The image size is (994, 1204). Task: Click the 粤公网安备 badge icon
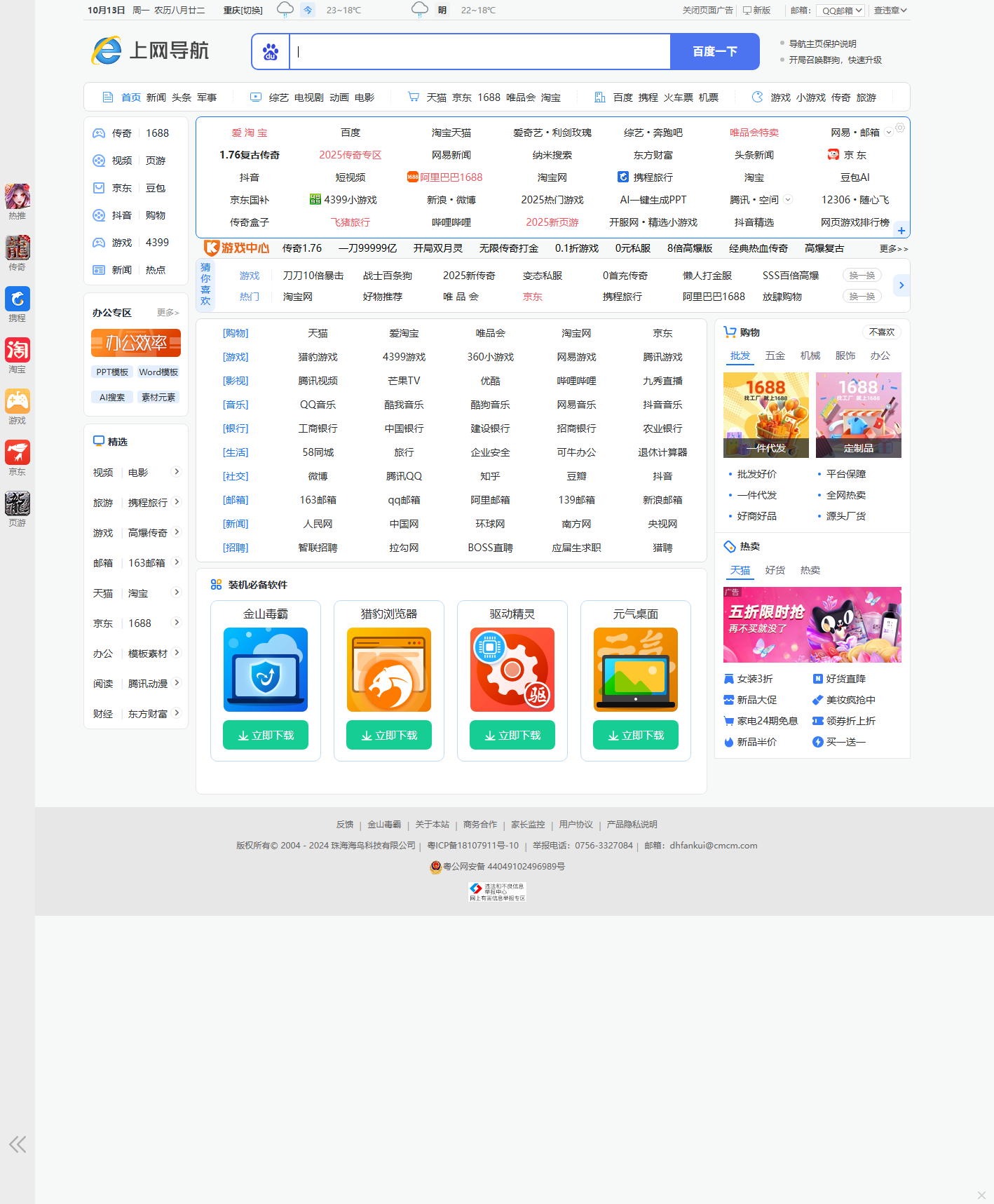coord(435,867)
